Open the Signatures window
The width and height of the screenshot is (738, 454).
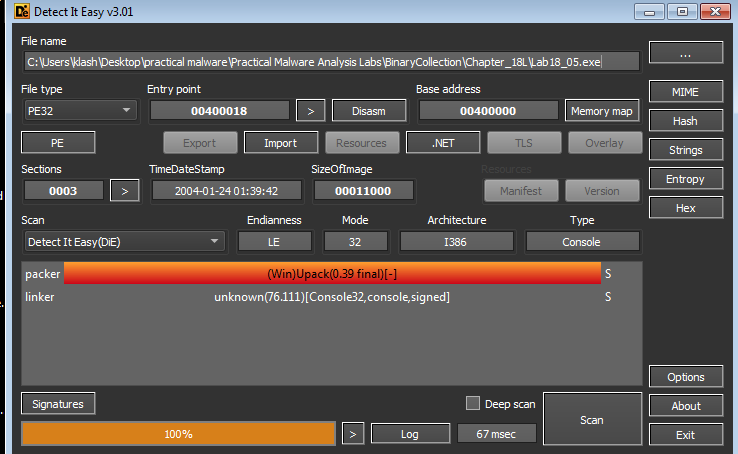pos(58,403)
